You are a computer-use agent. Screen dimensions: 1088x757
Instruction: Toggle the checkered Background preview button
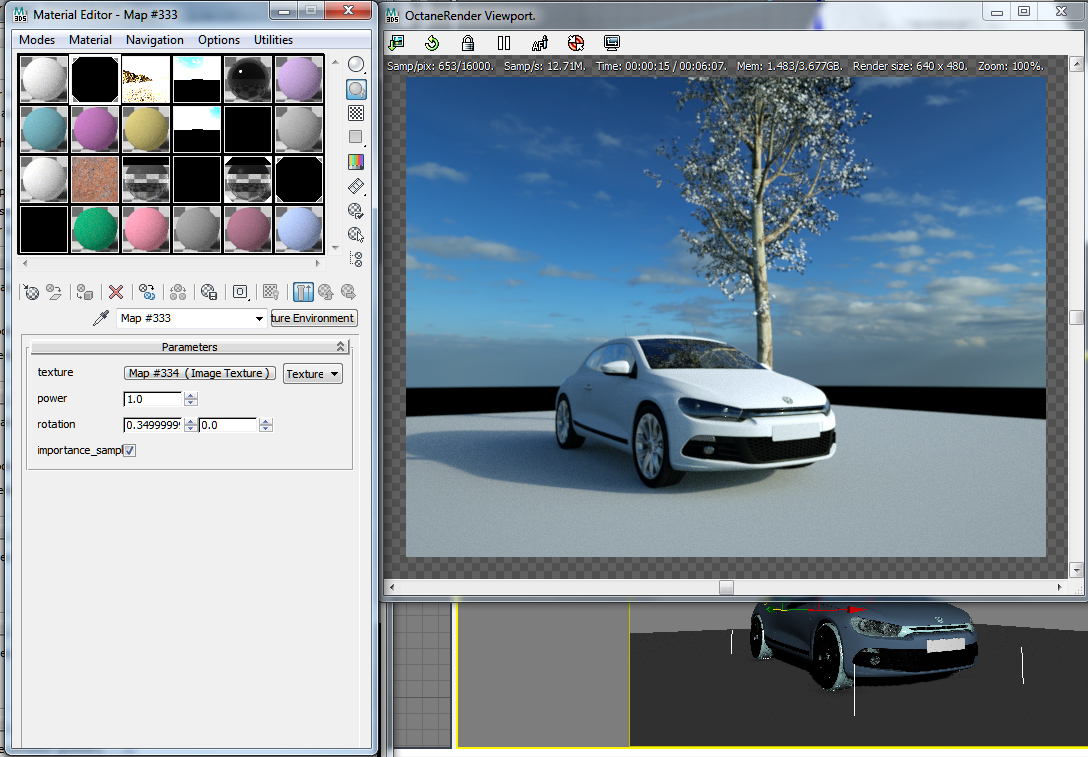tap(355, 113)
